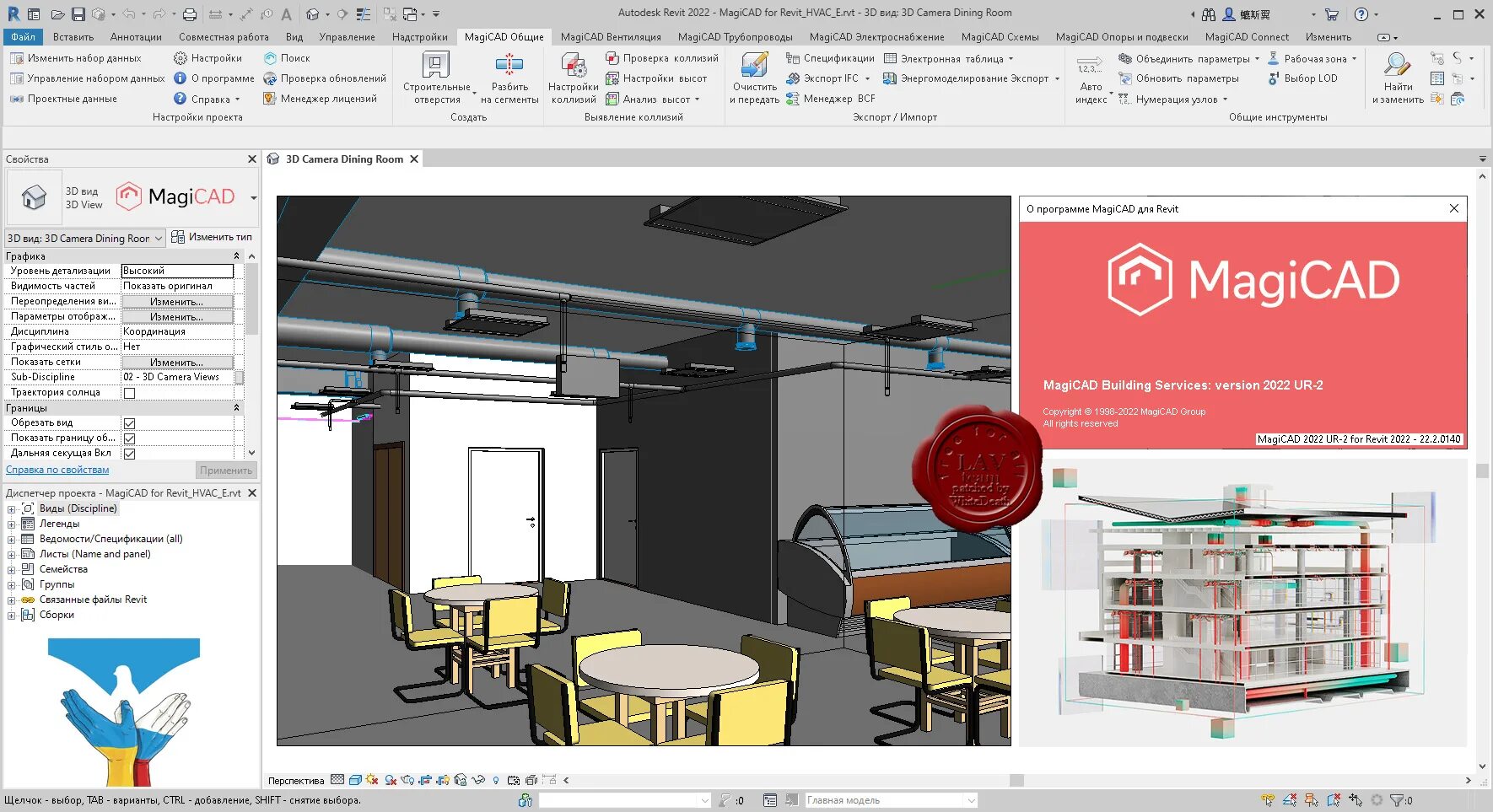Click the Авто индекс tool

[1091, 78]
